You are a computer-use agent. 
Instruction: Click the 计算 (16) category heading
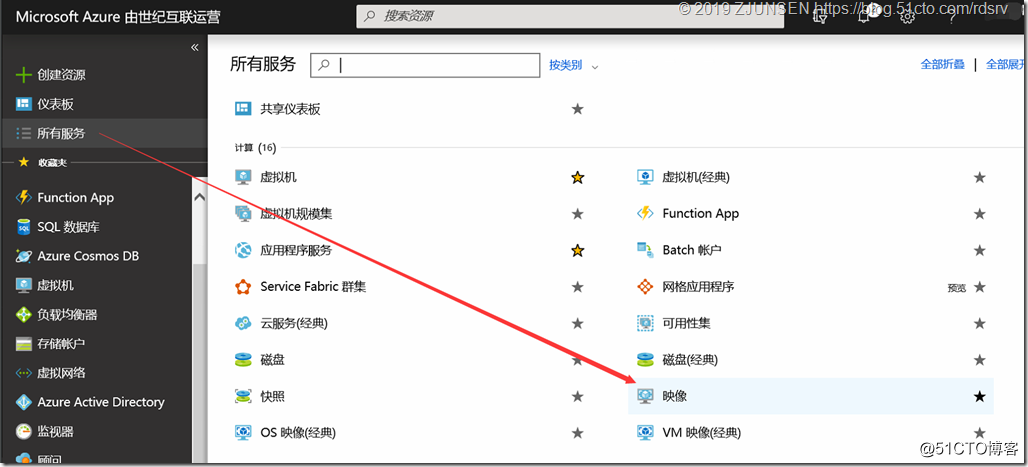tap(255, 148)
